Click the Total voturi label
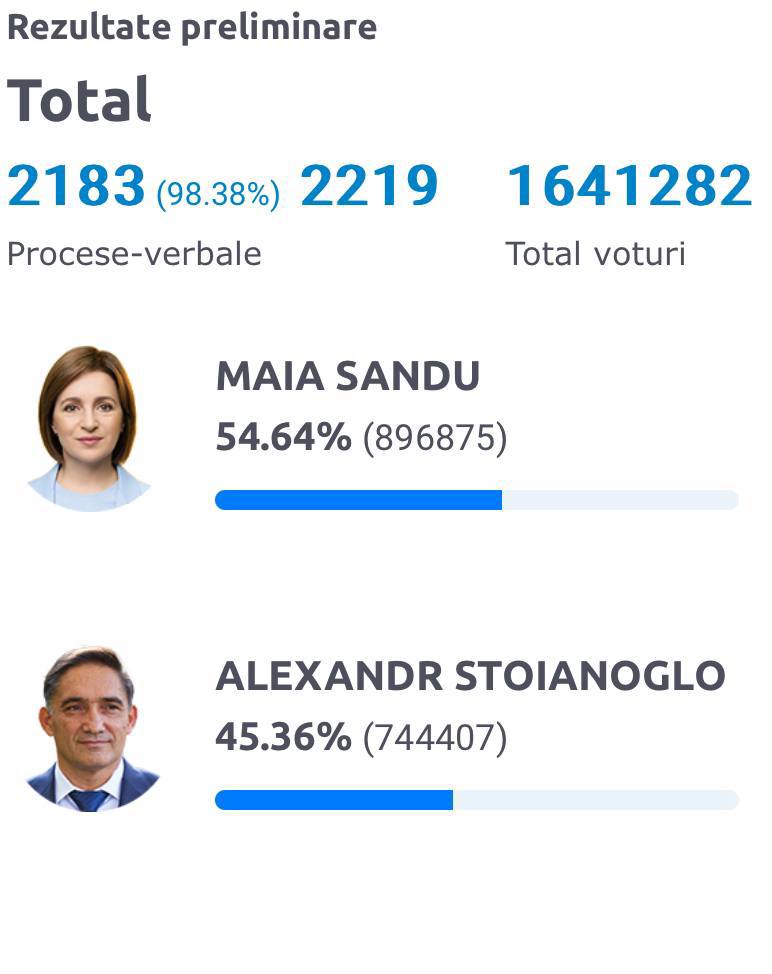772x974 pixels. (596, 254)
